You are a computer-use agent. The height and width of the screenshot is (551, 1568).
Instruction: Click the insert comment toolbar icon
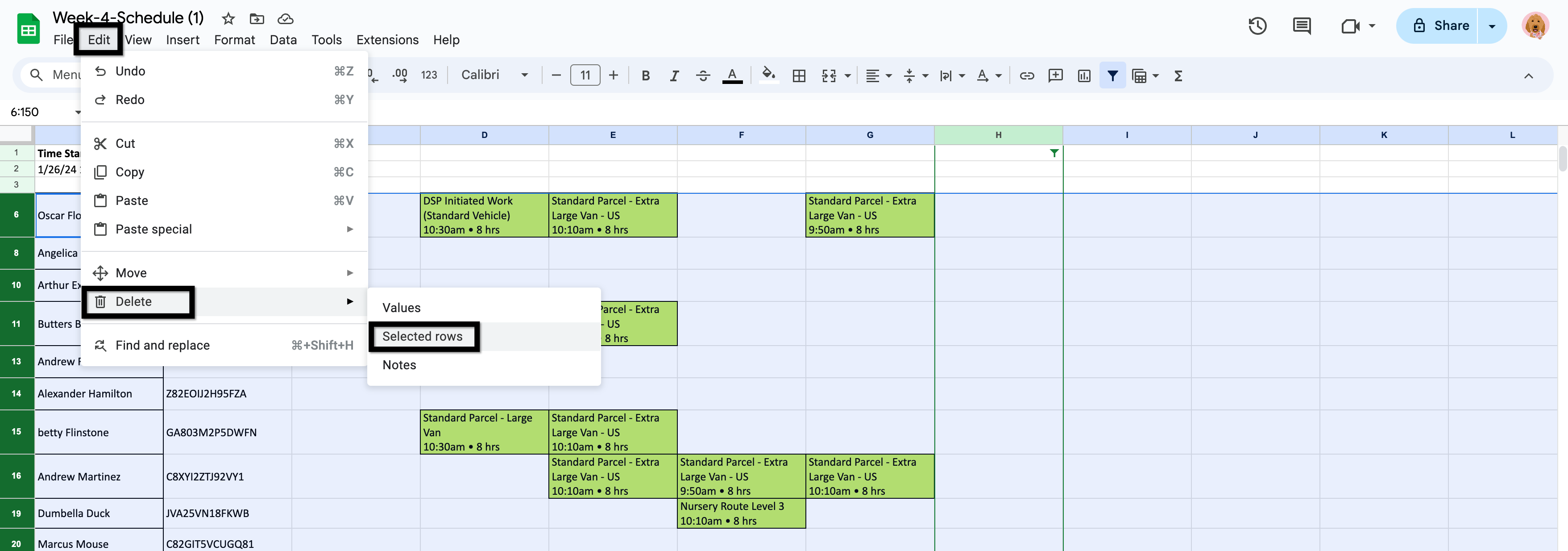[x=1055, y=75]
